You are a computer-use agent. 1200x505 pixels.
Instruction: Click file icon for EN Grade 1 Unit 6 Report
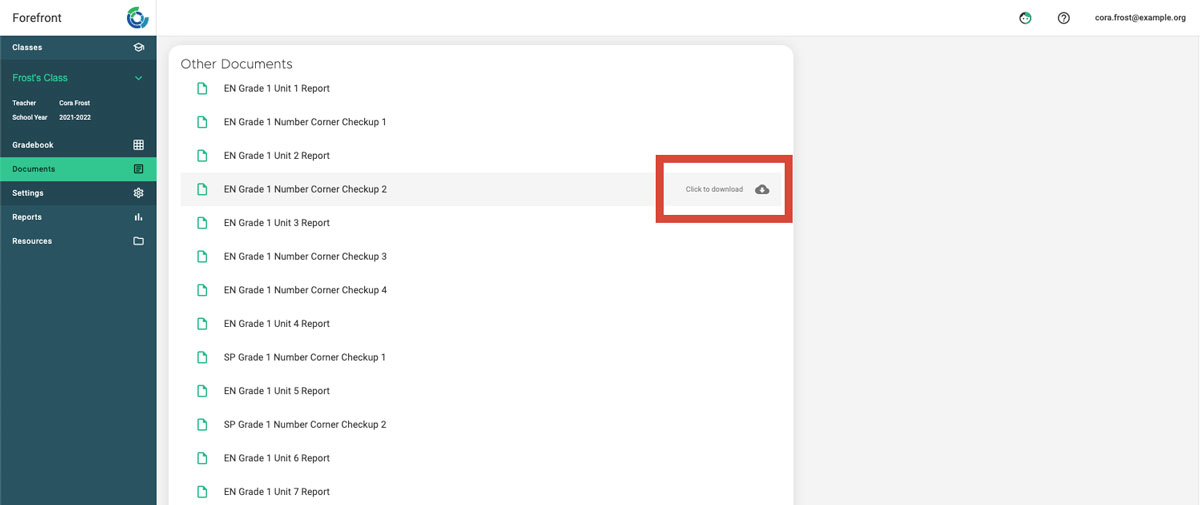(203, 458)
